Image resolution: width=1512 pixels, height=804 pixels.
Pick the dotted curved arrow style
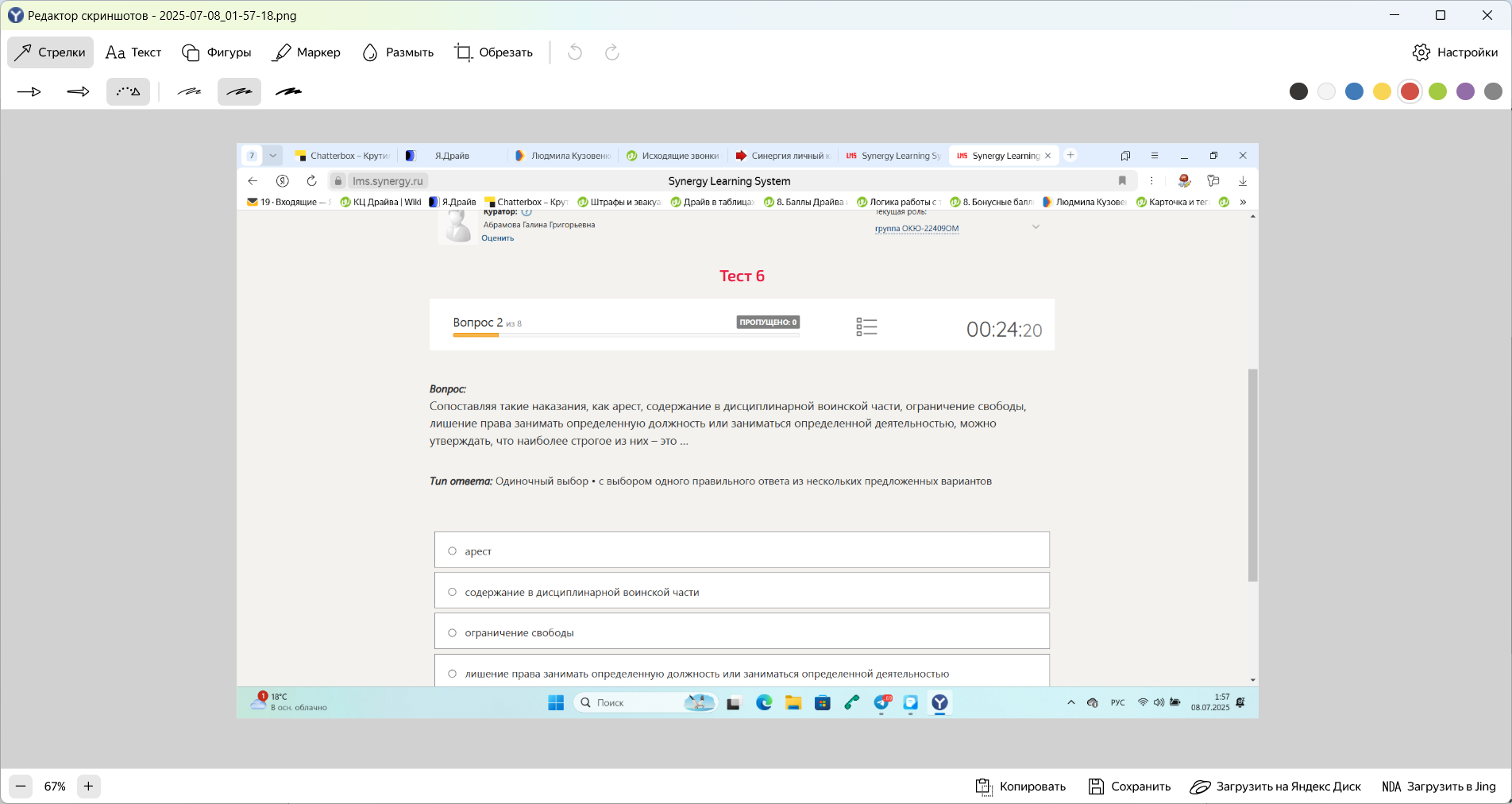coord(128,92)
